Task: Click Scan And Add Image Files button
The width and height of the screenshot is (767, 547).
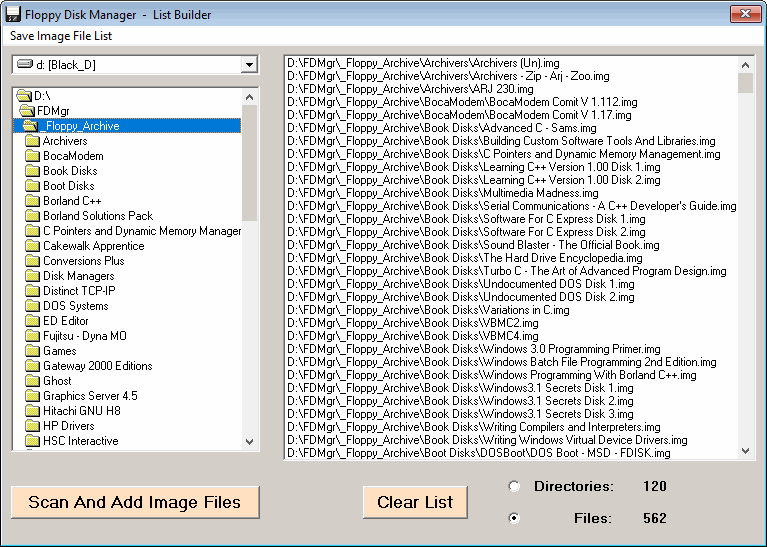Action: click(x=135, y=502)
